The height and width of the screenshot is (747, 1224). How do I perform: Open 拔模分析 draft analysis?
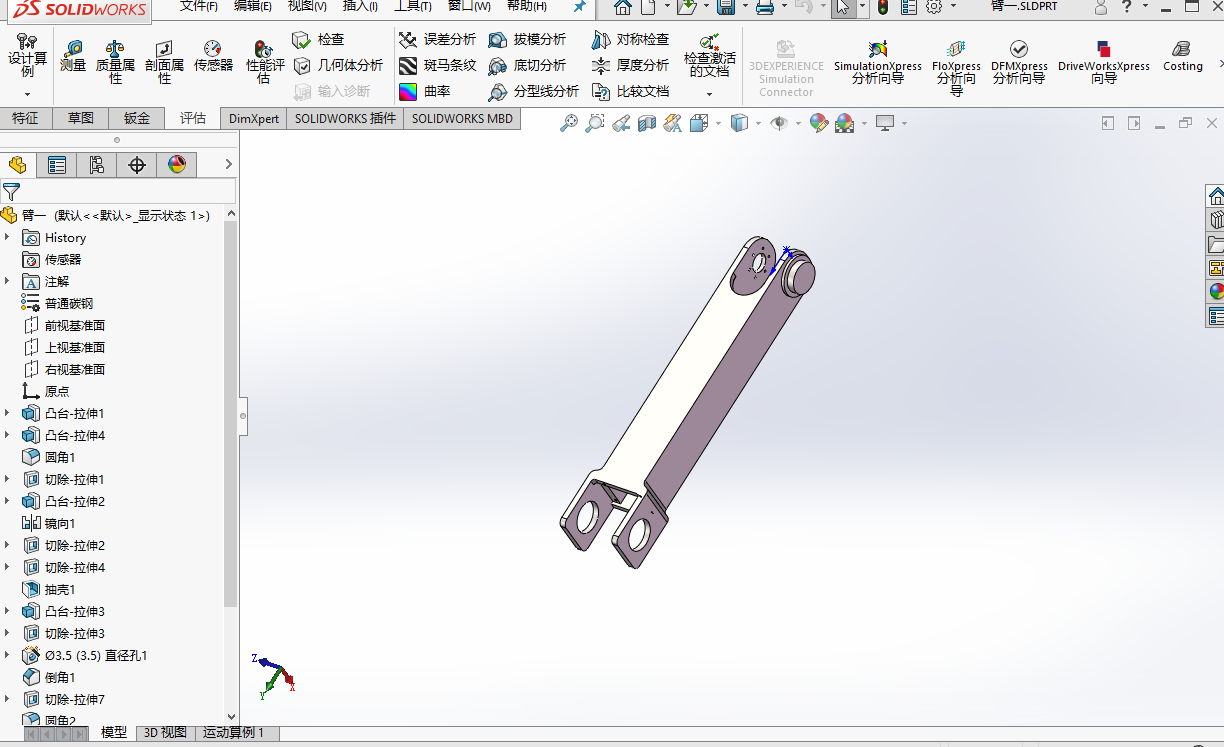click(527, 40)
